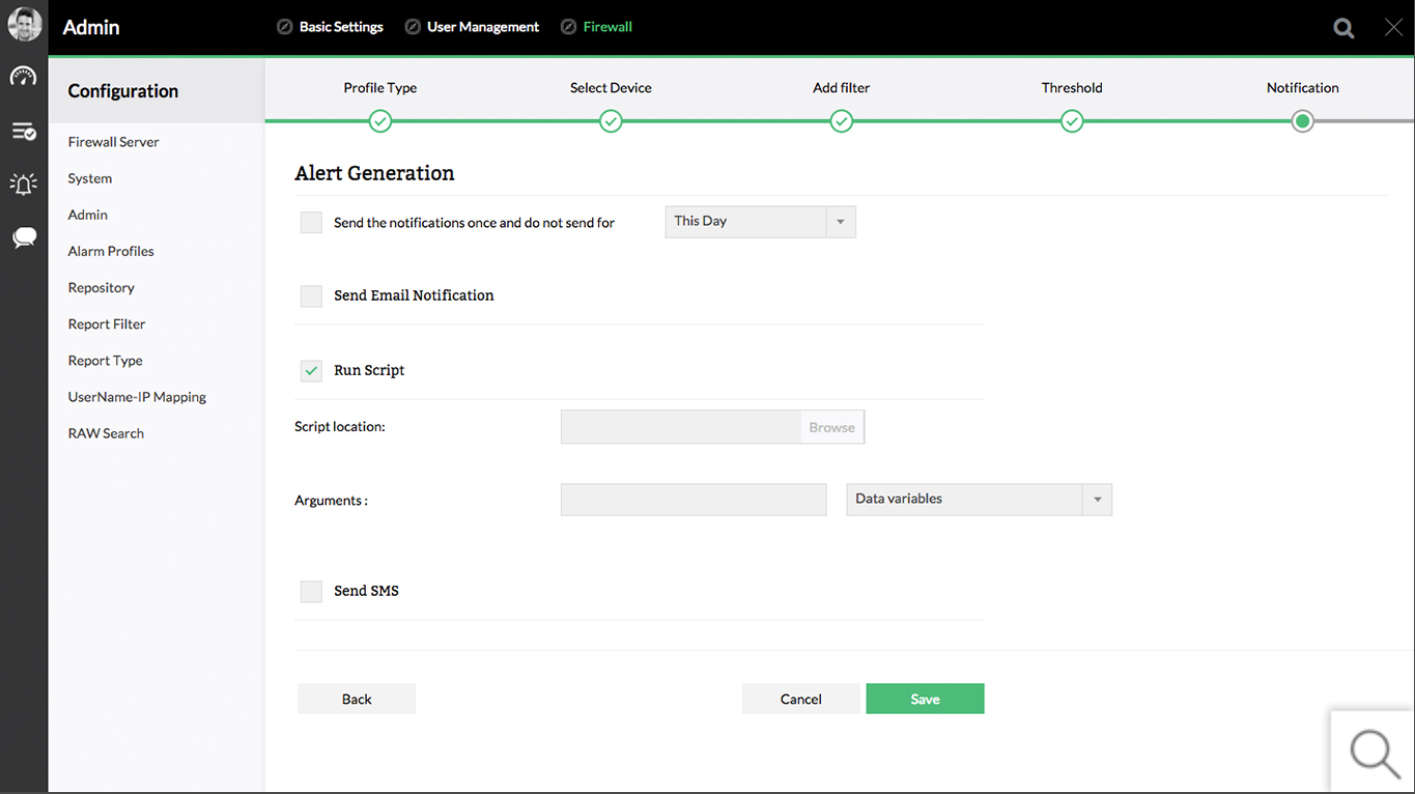Image resolution: width=1415 pixels, height=794 pixels.
Task: Click the Threshold step on the progress bar
Action: tap(1071, 121)
